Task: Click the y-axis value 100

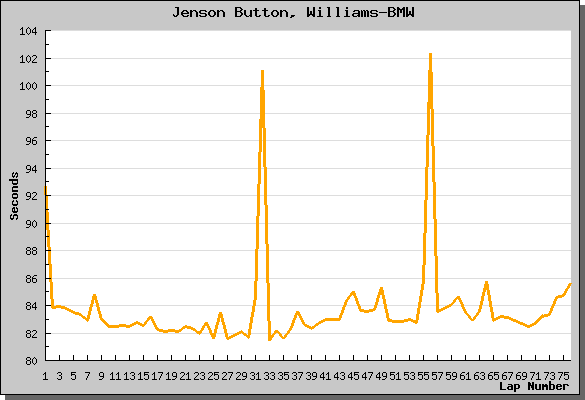Action: pos(28,86)
